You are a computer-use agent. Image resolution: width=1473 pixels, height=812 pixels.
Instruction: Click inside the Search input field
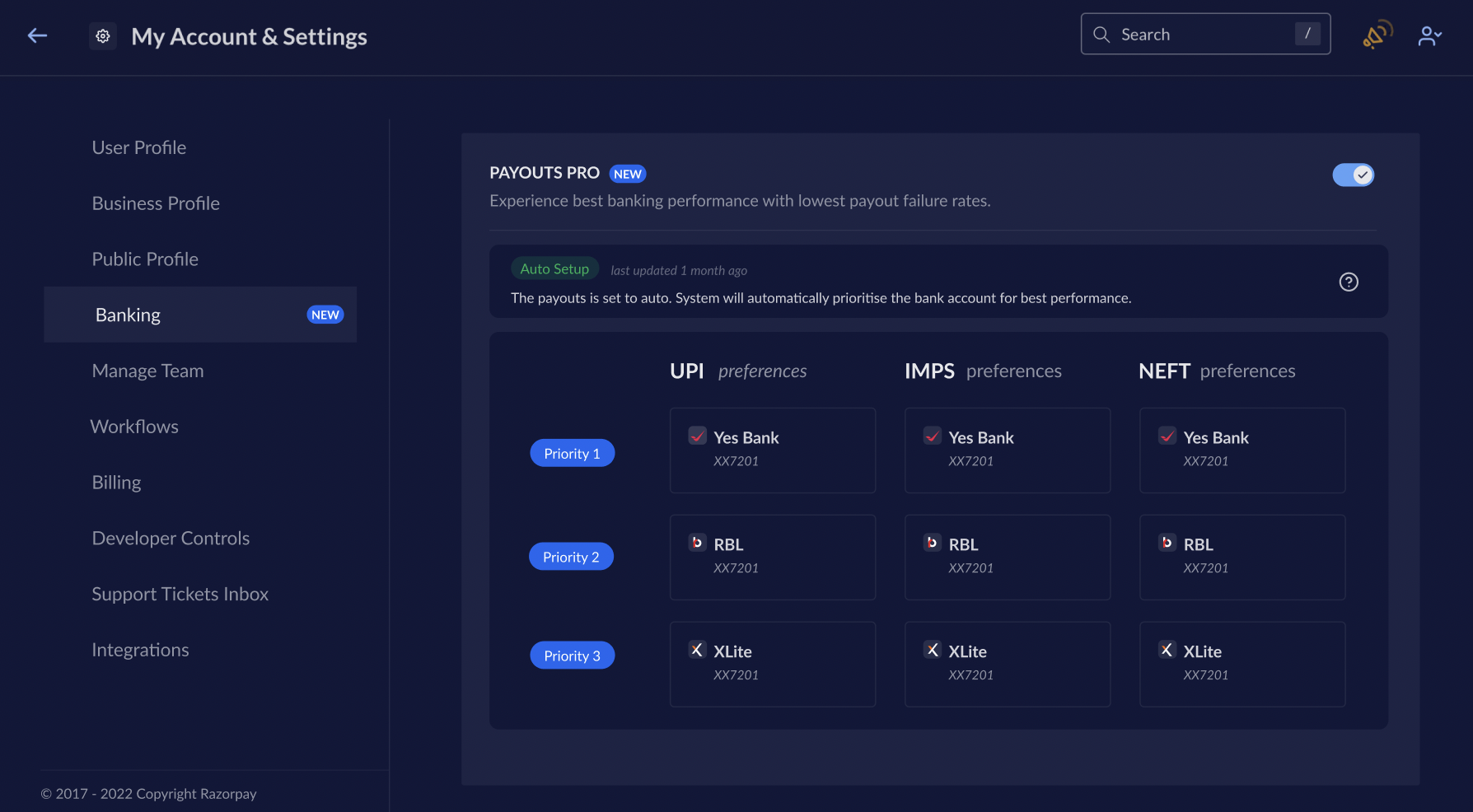[x=1195, y=34]
